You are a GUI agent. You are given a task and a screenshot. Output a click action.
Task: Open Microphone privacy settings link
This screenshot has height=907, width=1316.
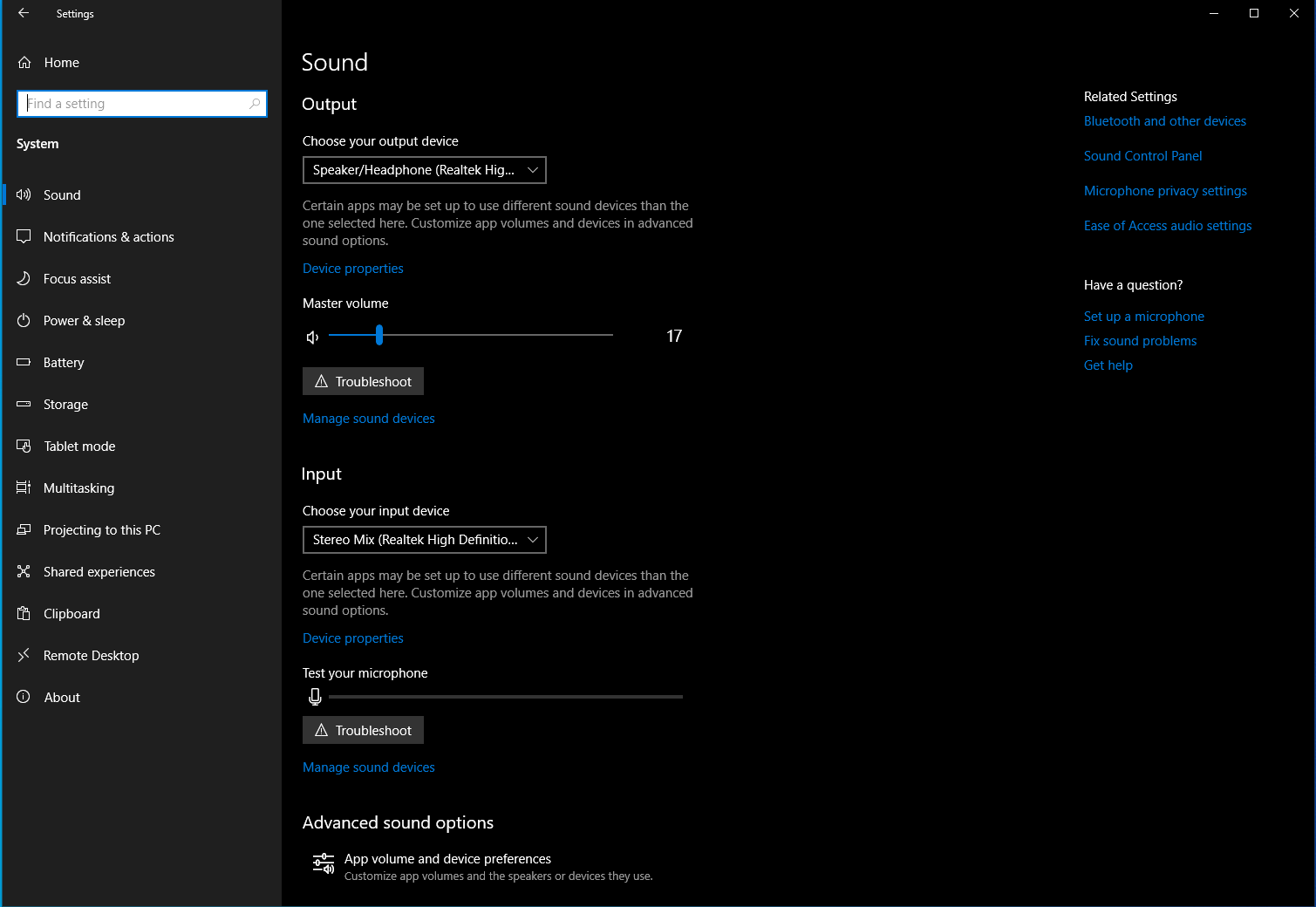(x=1165, y=191)
